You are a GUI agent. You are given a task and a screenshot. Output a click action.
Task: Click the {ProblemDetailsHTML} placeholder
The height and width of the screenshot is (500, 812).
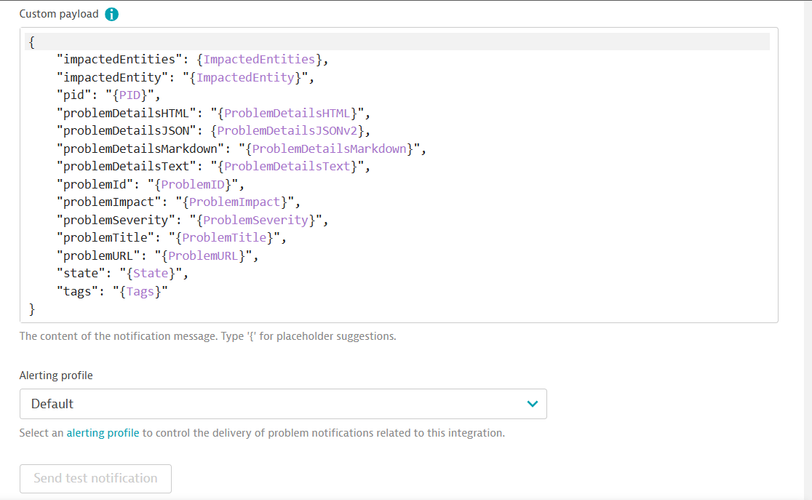287,113
